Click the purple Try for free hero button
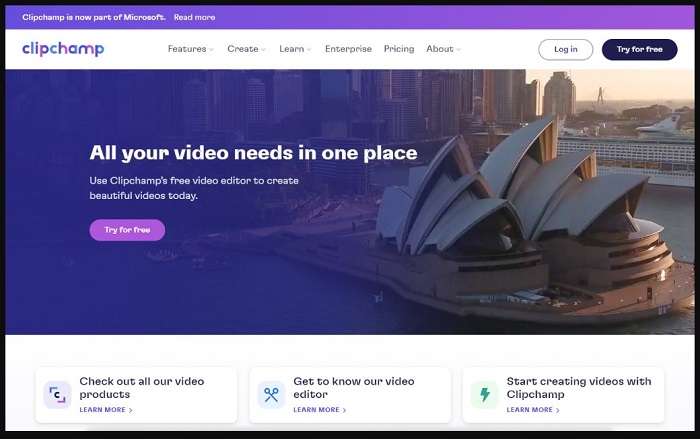700x439 pixels. click(x=127, y=230)
